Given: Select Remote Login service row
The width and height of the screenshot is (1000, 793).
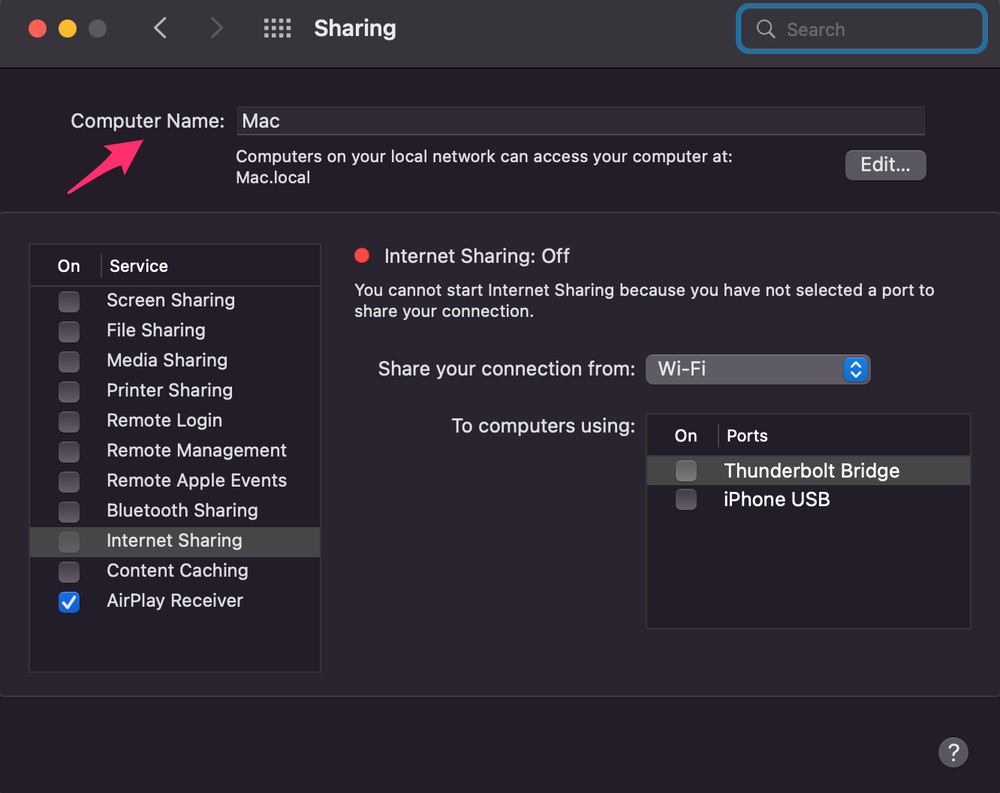Looking at the screenshot, I should click(175, 420).
